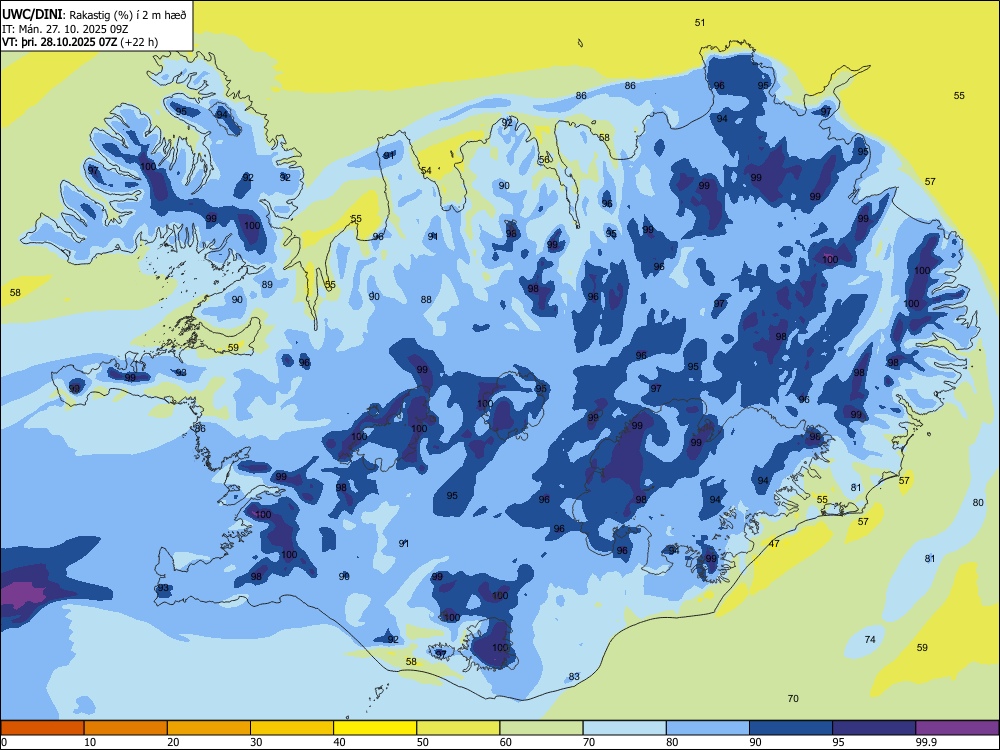Click the 10–20 orange legend swatch
1000x750 pixels.
[x=126, y=728]
